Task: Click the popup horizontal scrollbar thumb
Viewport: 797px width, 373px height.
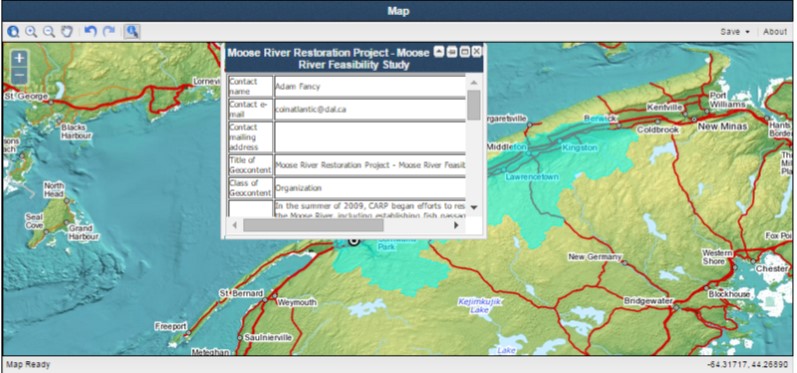Action: click(313, 225)
